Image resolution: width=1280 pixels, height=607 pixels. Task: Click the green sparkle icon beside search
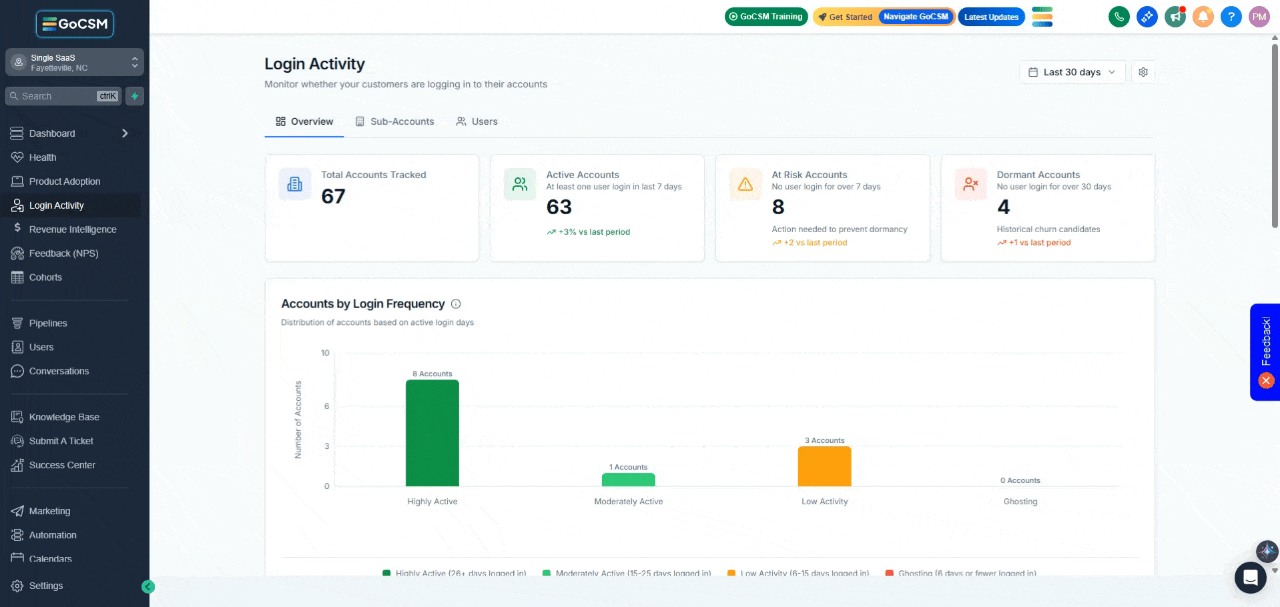coord(135,96)
